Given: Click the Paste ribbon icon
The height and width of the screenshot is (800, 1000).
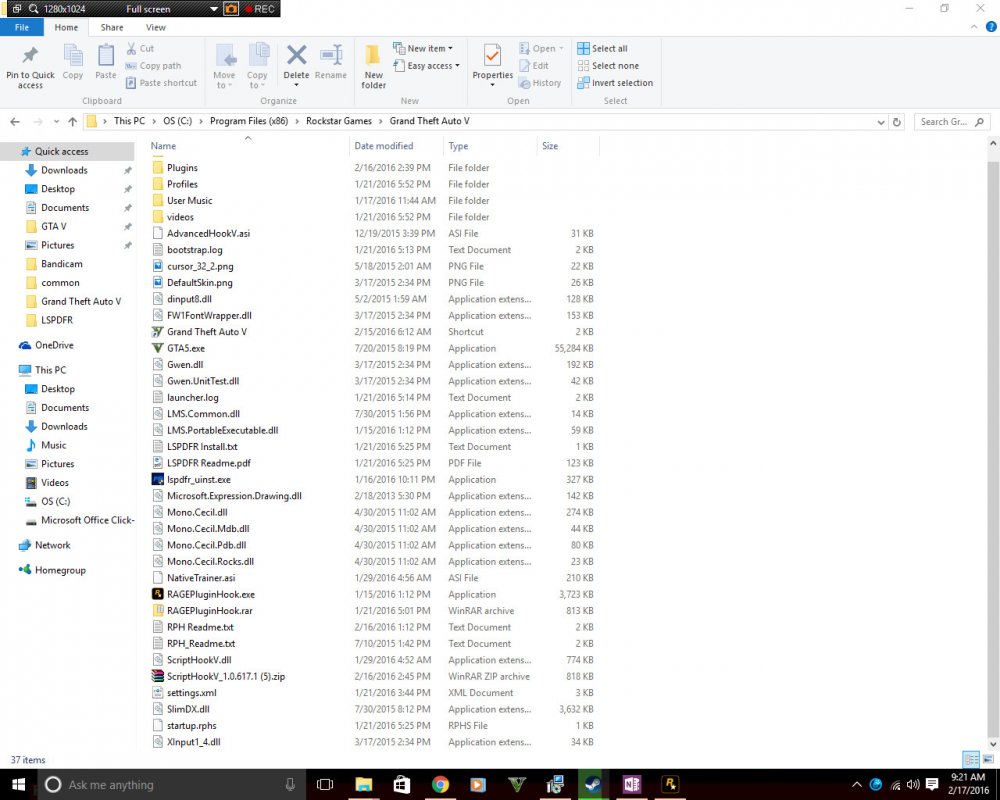Looking at the screenshot, I should coord(106,56).
